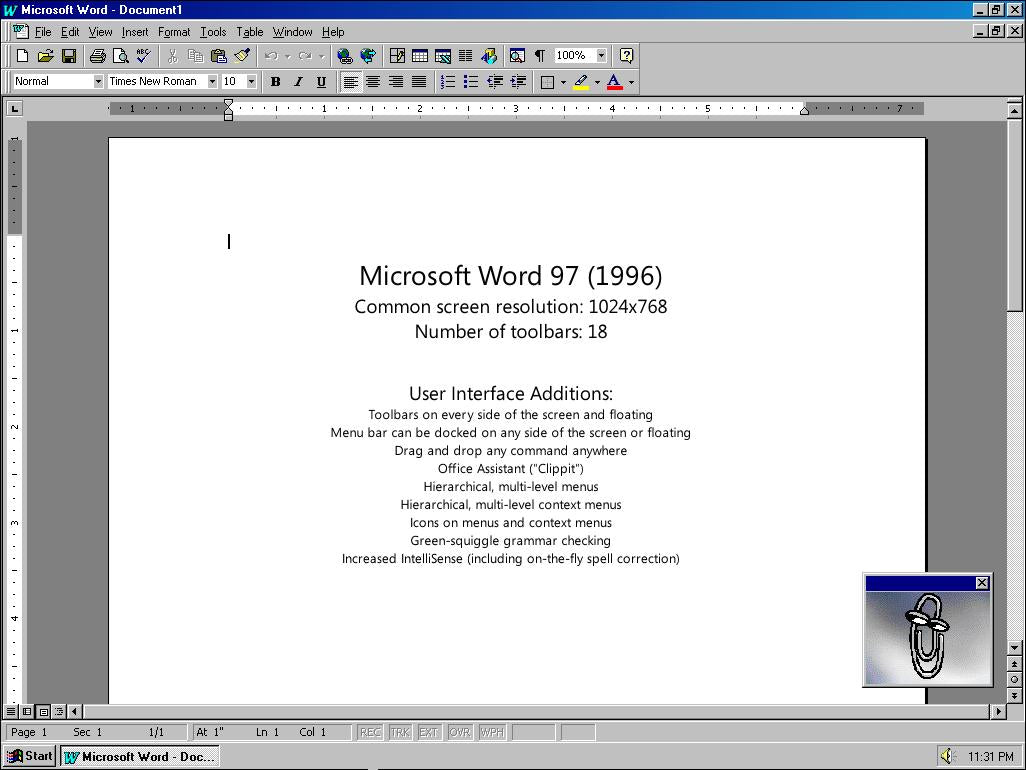Open the Times New Roman font dropdown

[212, 82]
